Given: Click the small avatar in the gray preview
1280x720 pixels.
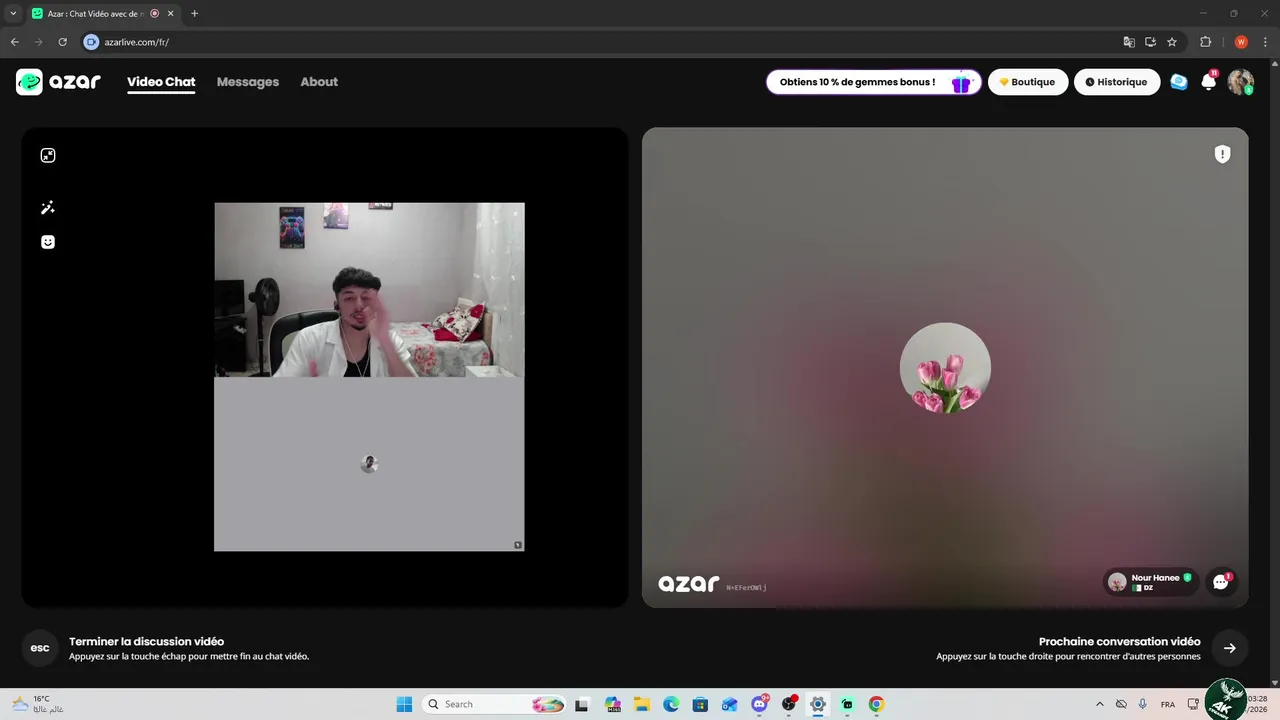Looking at the screenshot, I should (369, 464).
